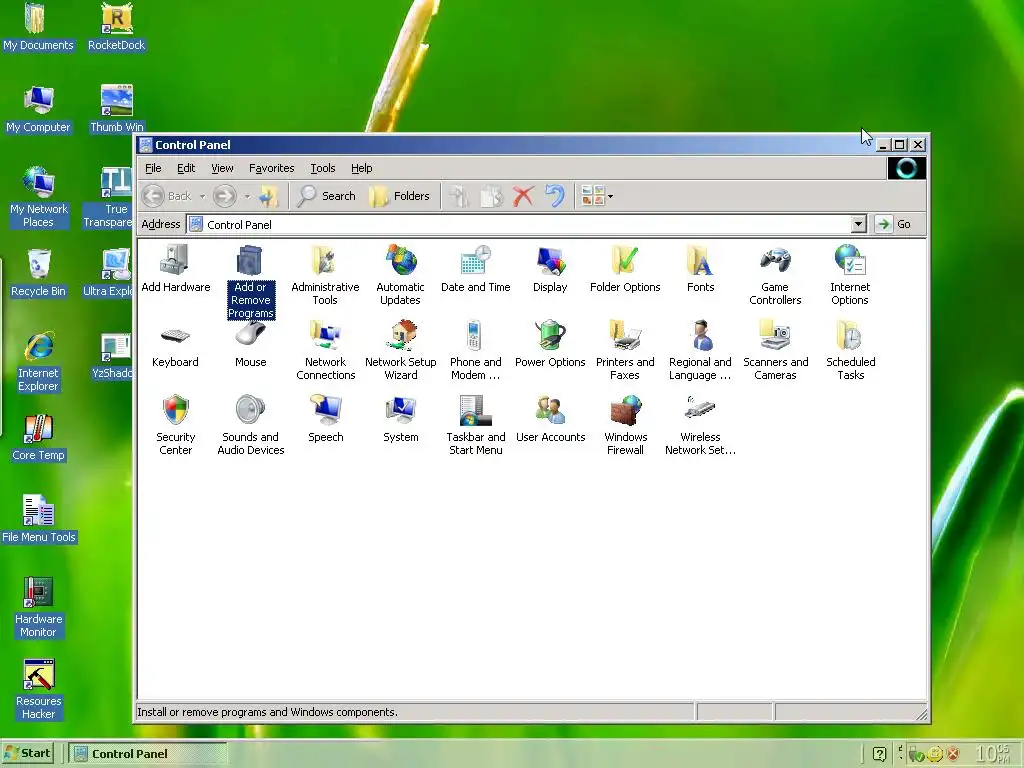The height and width of the screenshot is (768, 1024).
Task: Open Folder Options applet
Action: tap(625, 268)
